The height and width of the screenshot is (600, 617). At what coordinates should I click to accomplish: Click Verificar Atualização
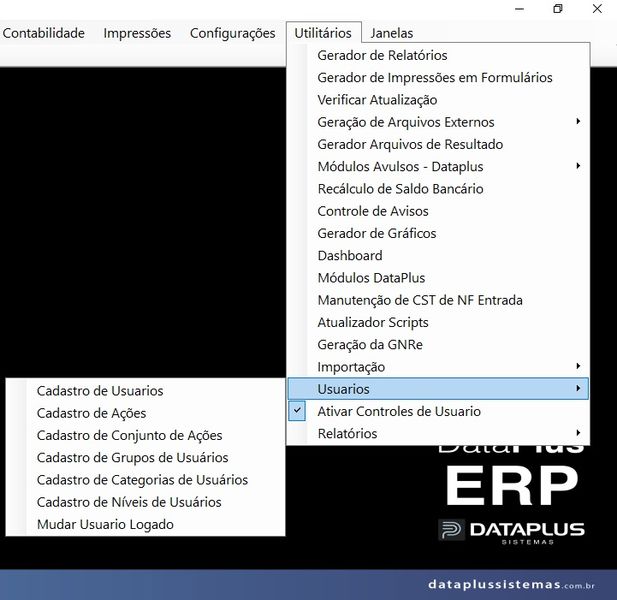coord(438,100)
